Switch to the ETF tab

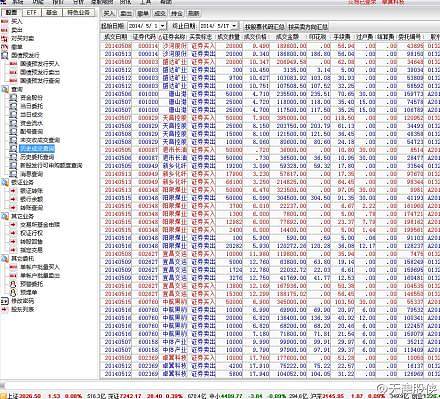[x=32, y=13]
